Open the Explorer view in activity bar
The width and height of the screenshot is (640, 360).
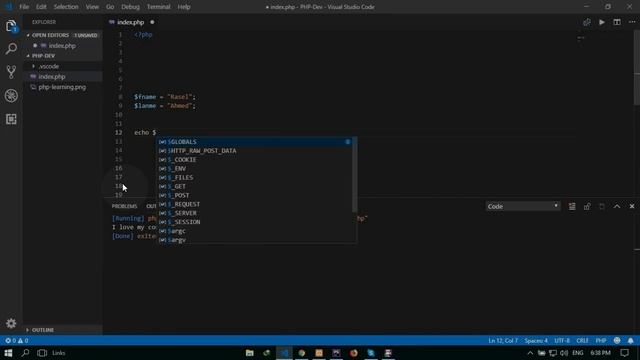point(11,26)
